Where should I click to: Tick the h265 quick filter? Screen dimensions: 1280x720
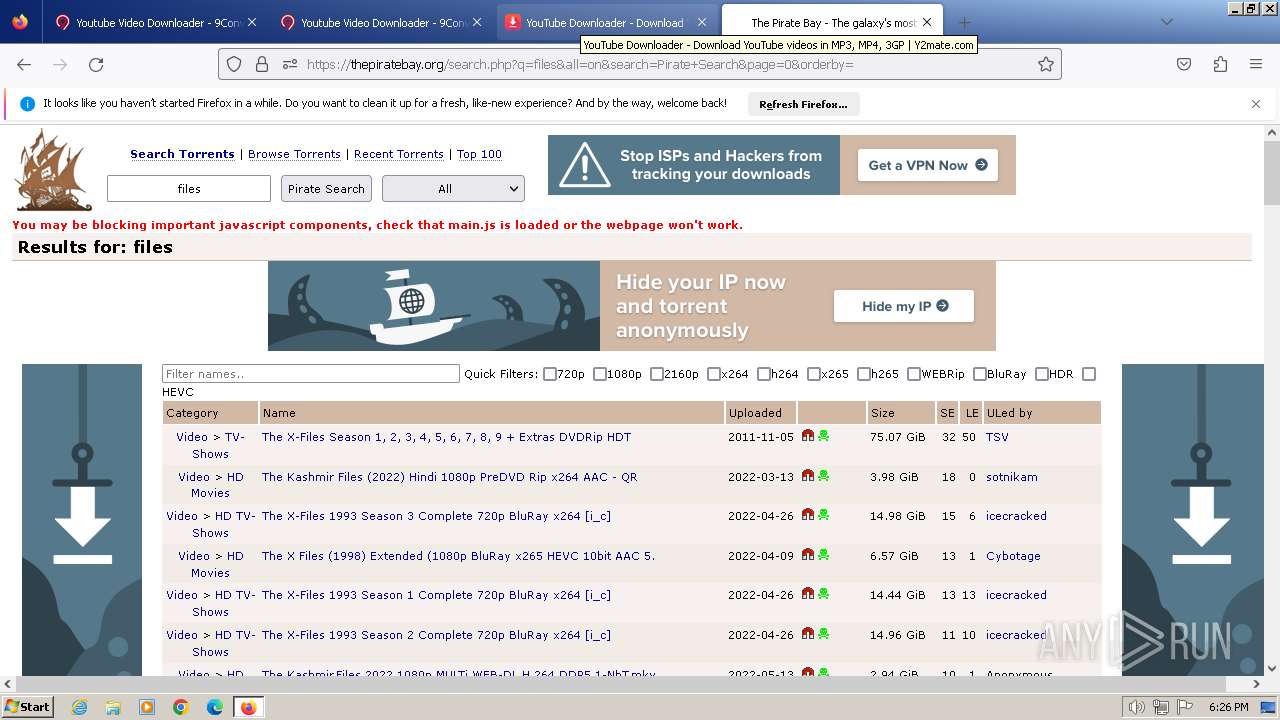coord(864,374)
